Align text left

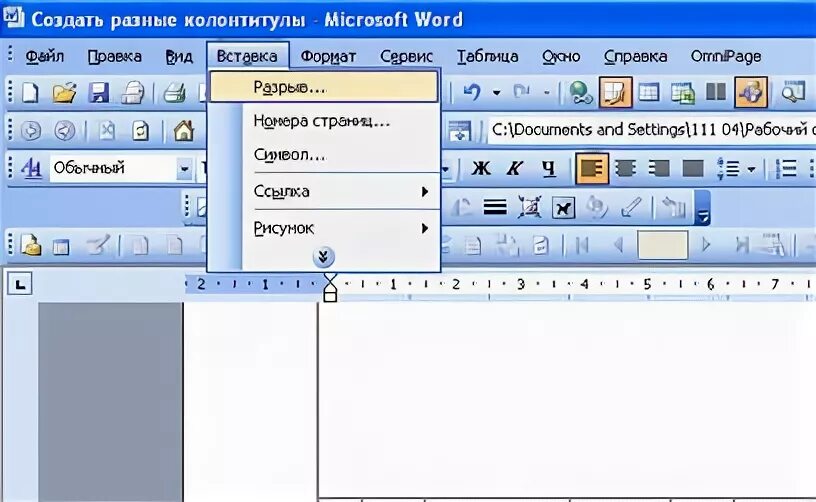pyautogui.click(x=592, y=168)
